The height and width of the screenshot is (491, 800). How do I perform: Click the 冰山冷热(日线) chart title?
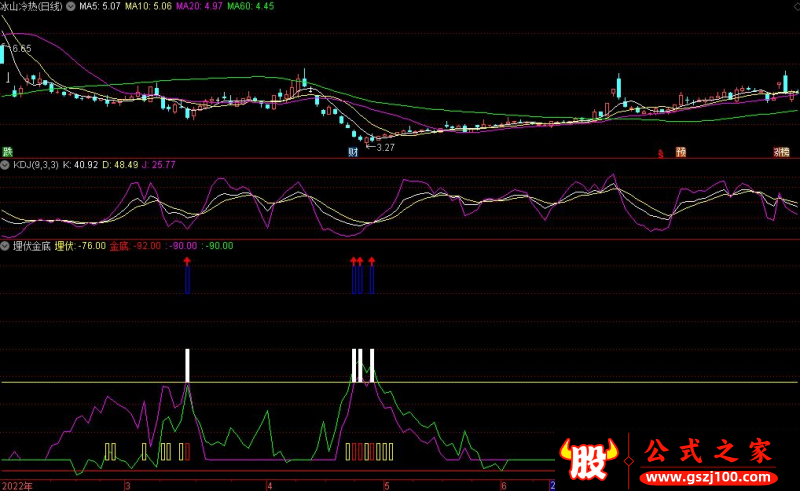click(32, 7)
